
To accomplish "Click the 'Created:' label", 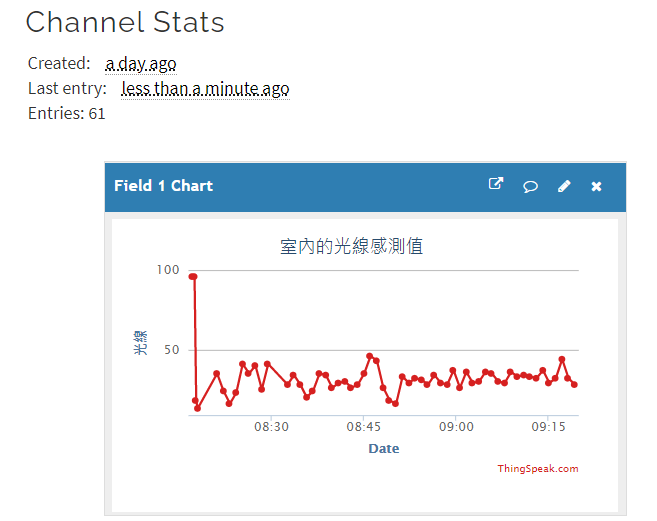I will tap(59, 63).
